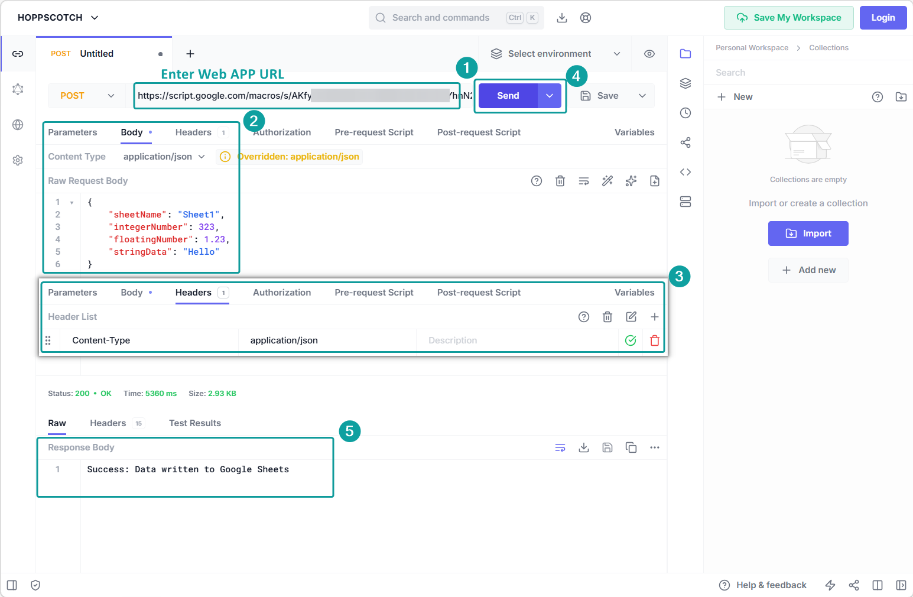913x597 pixels.
Task: Click the Send request button
Action: click(508, 96)
